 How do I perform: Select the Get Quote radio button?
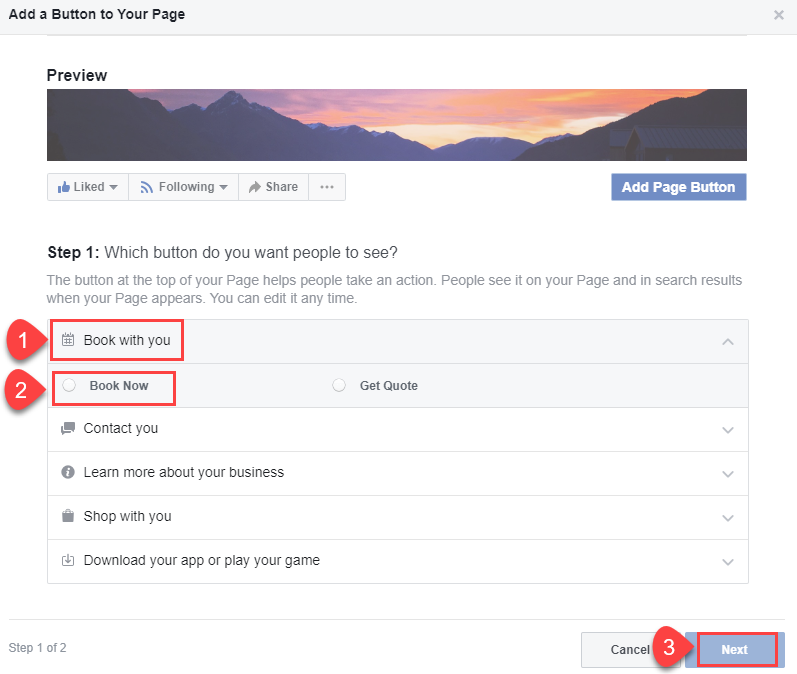[339, 385]
